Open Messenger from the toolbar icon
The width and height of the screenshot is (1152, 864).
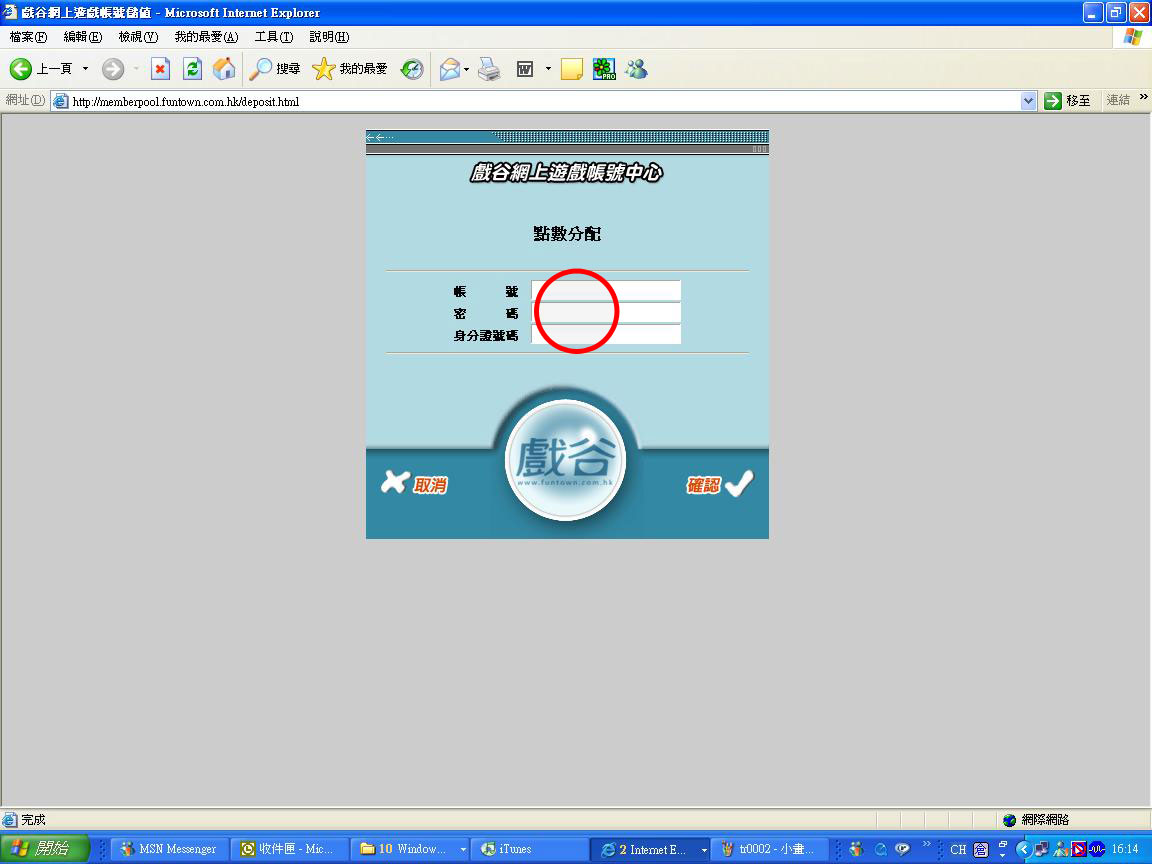pos(636,69)
